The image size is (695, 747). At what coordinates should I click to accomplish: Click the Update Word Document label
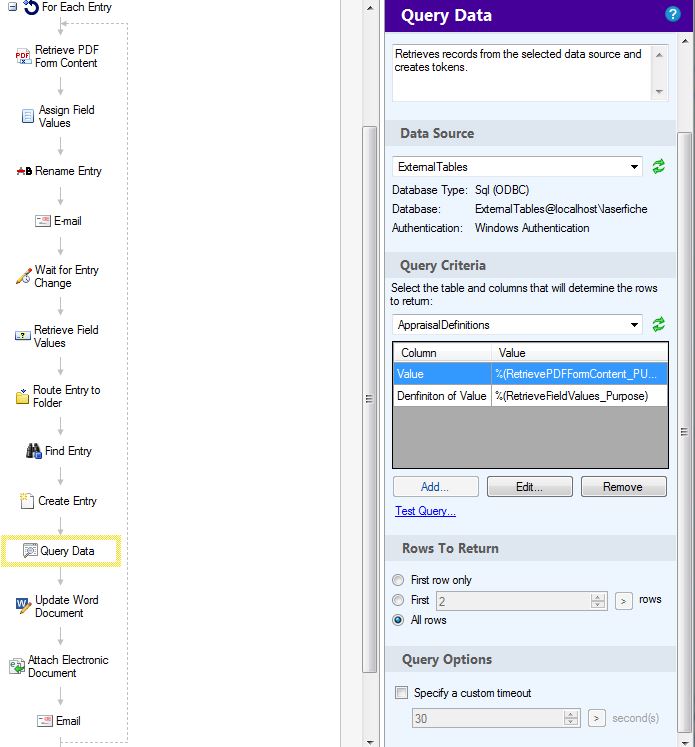click(67, 606)
